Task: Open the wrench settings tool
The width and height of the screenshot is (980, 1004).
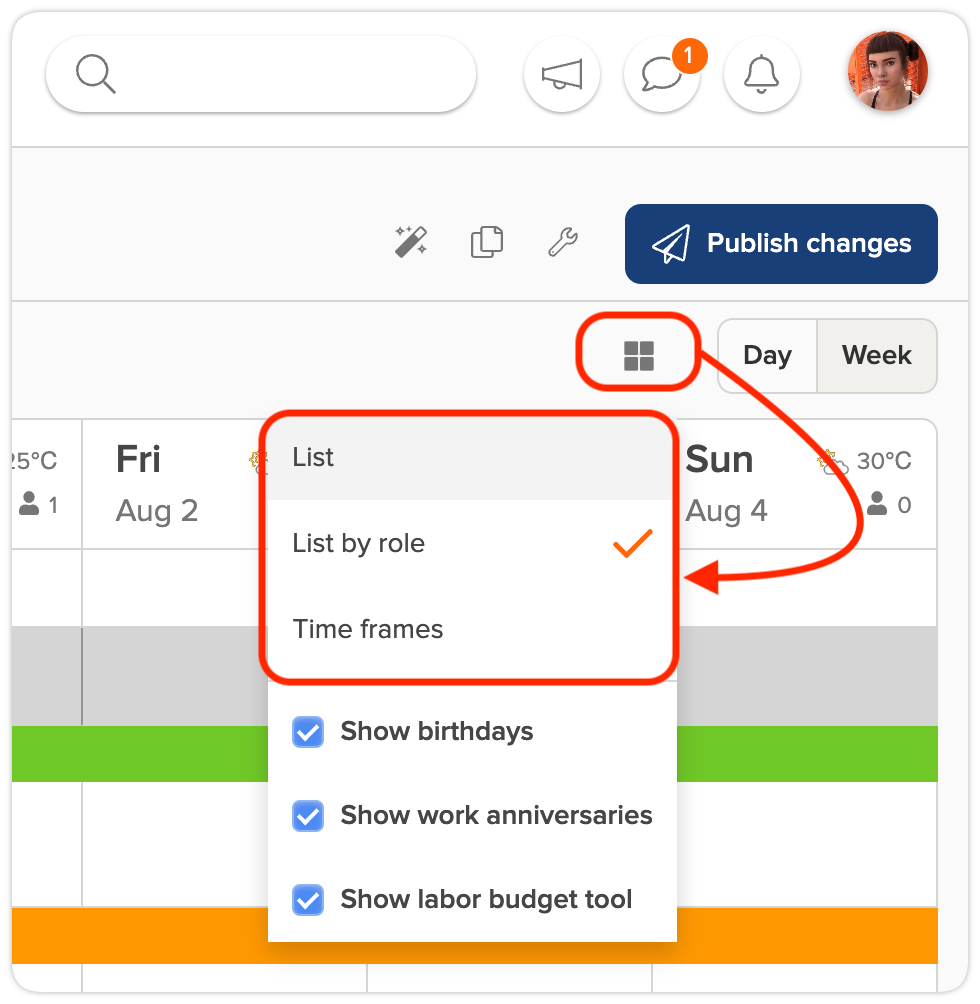Action: tap(563, 242)
